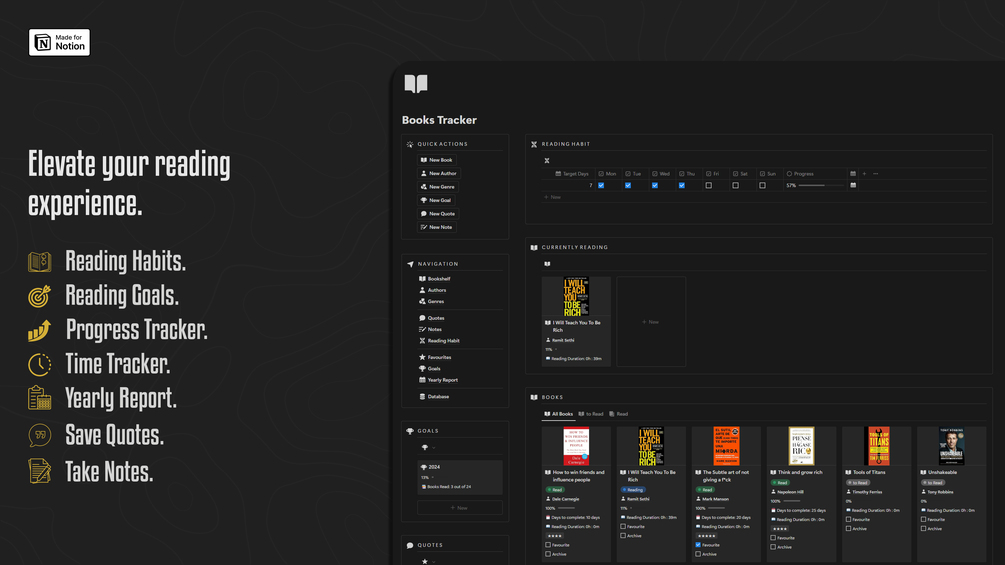This screenshot has height=565, width=1005.
Task: Open Reading Habit from Navigation
Action: tap(440, 341)
